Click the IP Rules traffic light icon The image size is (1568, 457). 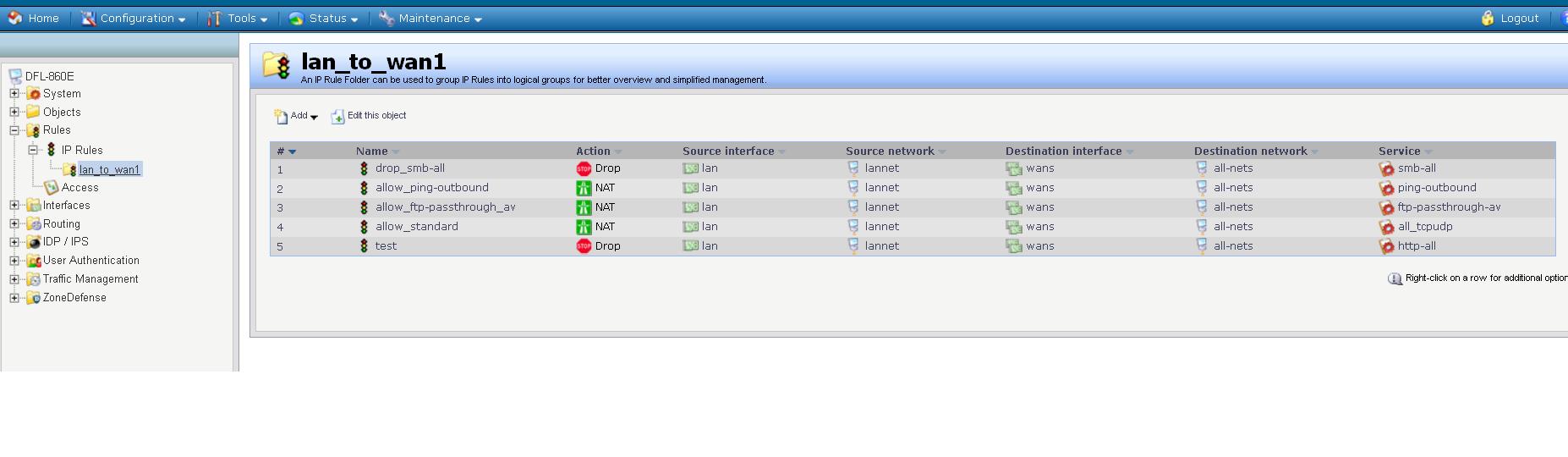51,150
